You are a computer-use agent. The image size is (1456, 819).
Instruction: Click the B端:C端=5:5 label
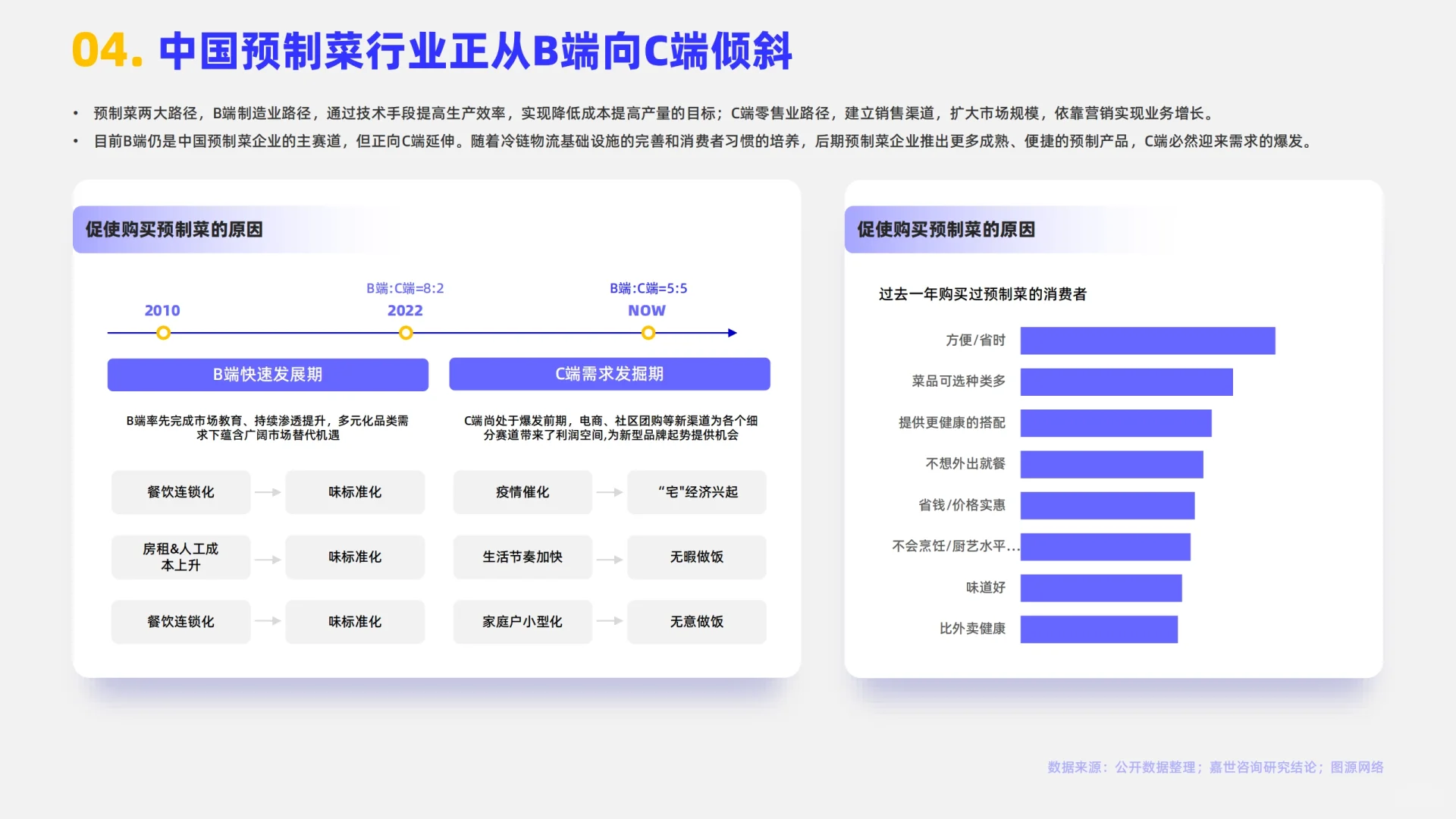[x=648, y=288]
